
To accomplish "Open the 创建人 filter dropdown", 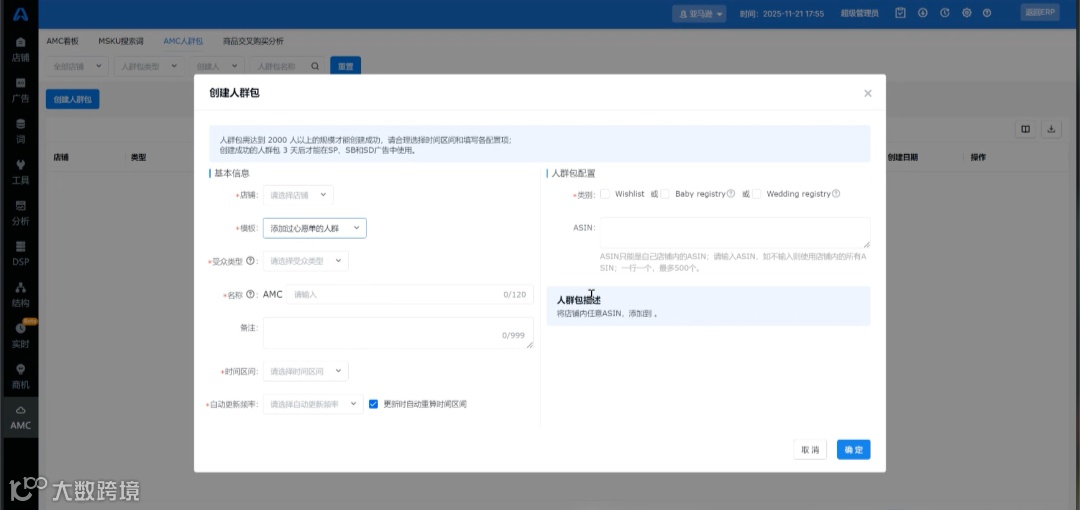I will coord(216,66).
